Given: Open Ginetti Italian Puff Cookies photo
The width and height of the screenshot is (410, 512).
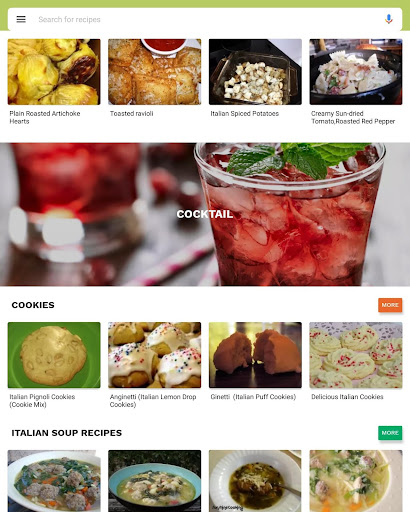Looking at the screenshot, I should coord(255,355).
